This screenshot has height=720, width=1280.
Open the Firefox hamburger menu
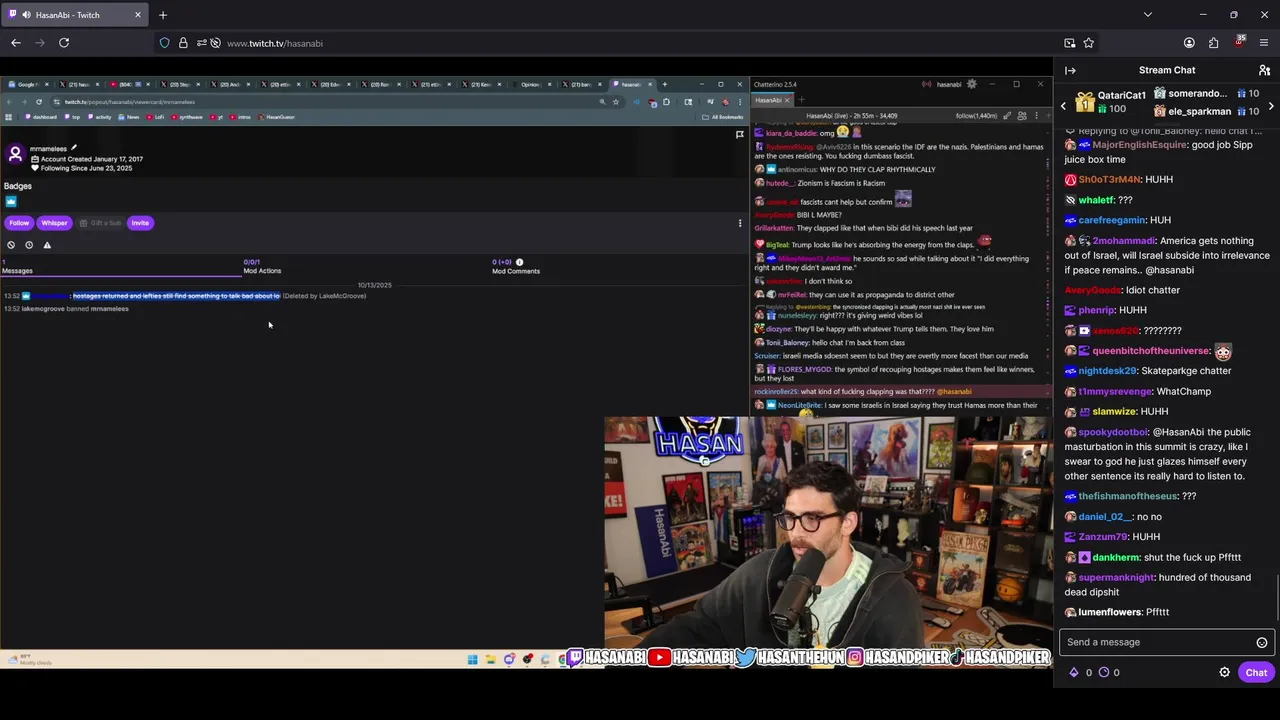click(1264, 43)
